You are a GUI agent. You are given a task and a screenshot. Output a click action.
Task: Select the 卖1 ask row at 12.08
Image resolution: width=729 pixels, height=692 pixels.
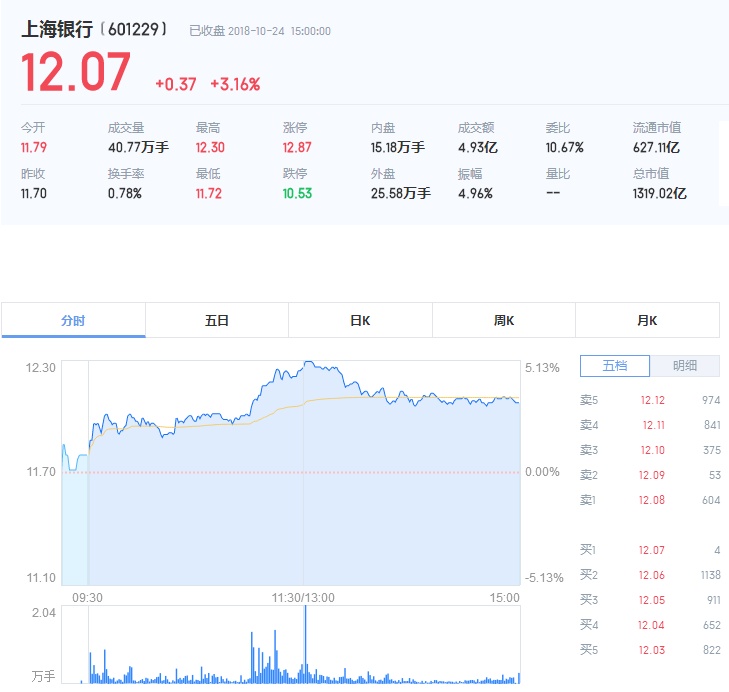[650, 500]
